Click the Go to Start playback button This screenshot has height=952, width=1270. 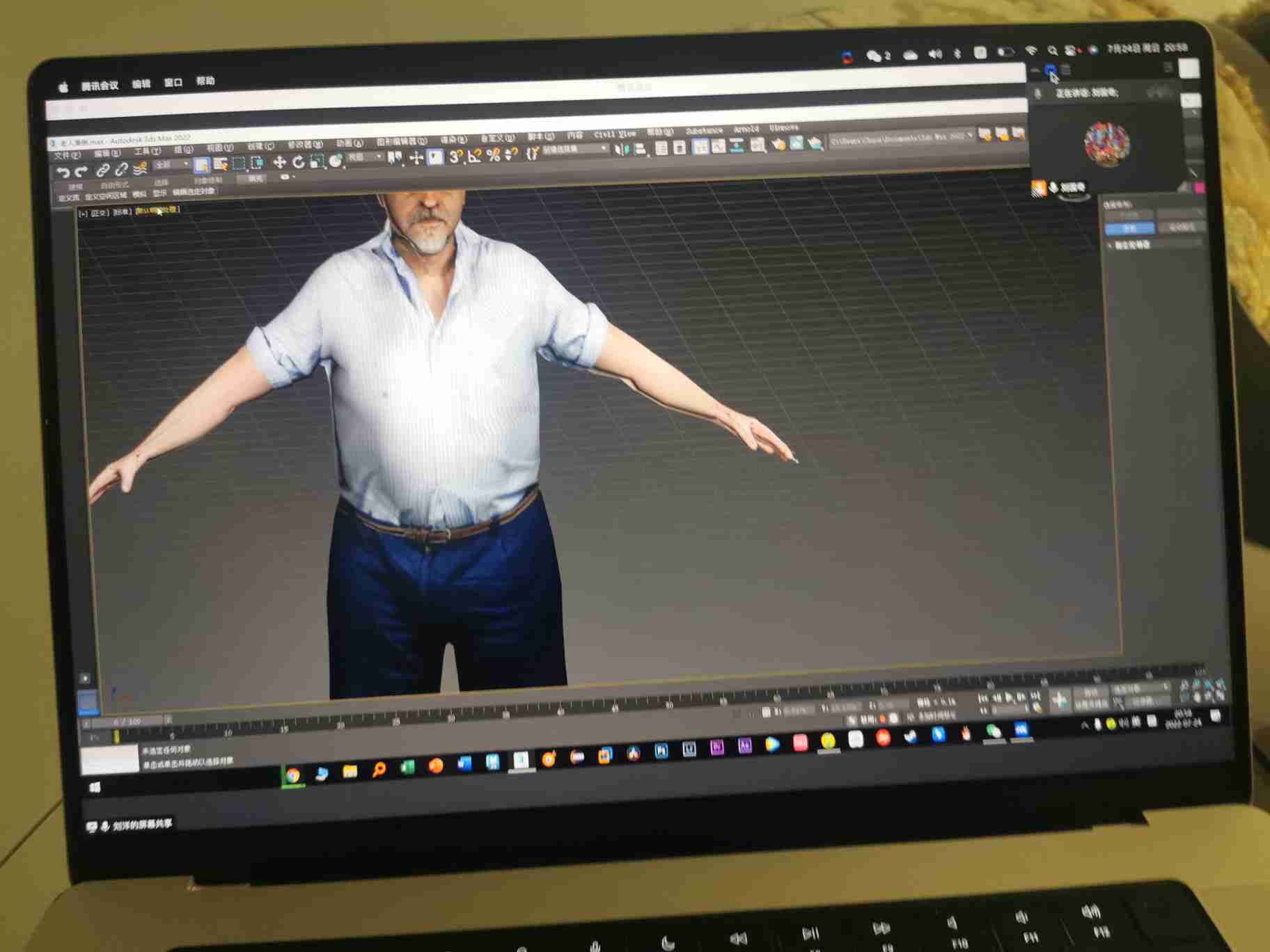983,698
